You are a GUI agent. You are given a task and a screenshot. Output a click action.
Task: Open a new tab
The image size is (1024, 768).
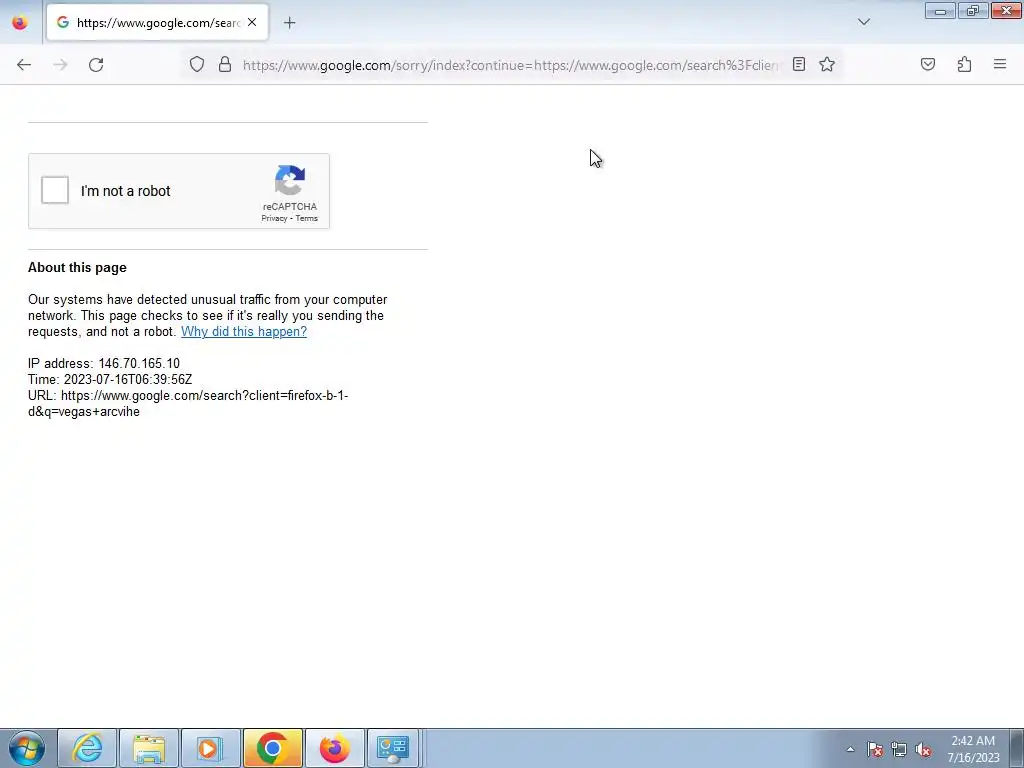tap(289, 23)
